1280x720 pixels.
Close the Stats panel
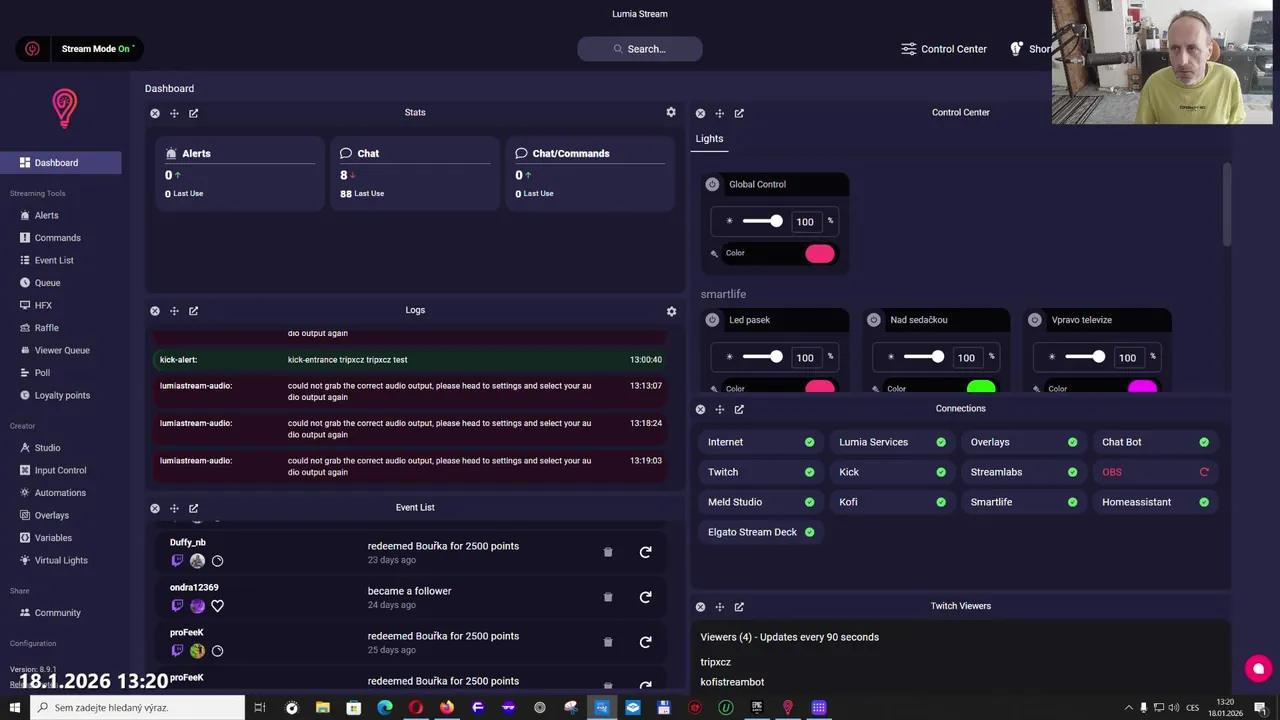155,113
